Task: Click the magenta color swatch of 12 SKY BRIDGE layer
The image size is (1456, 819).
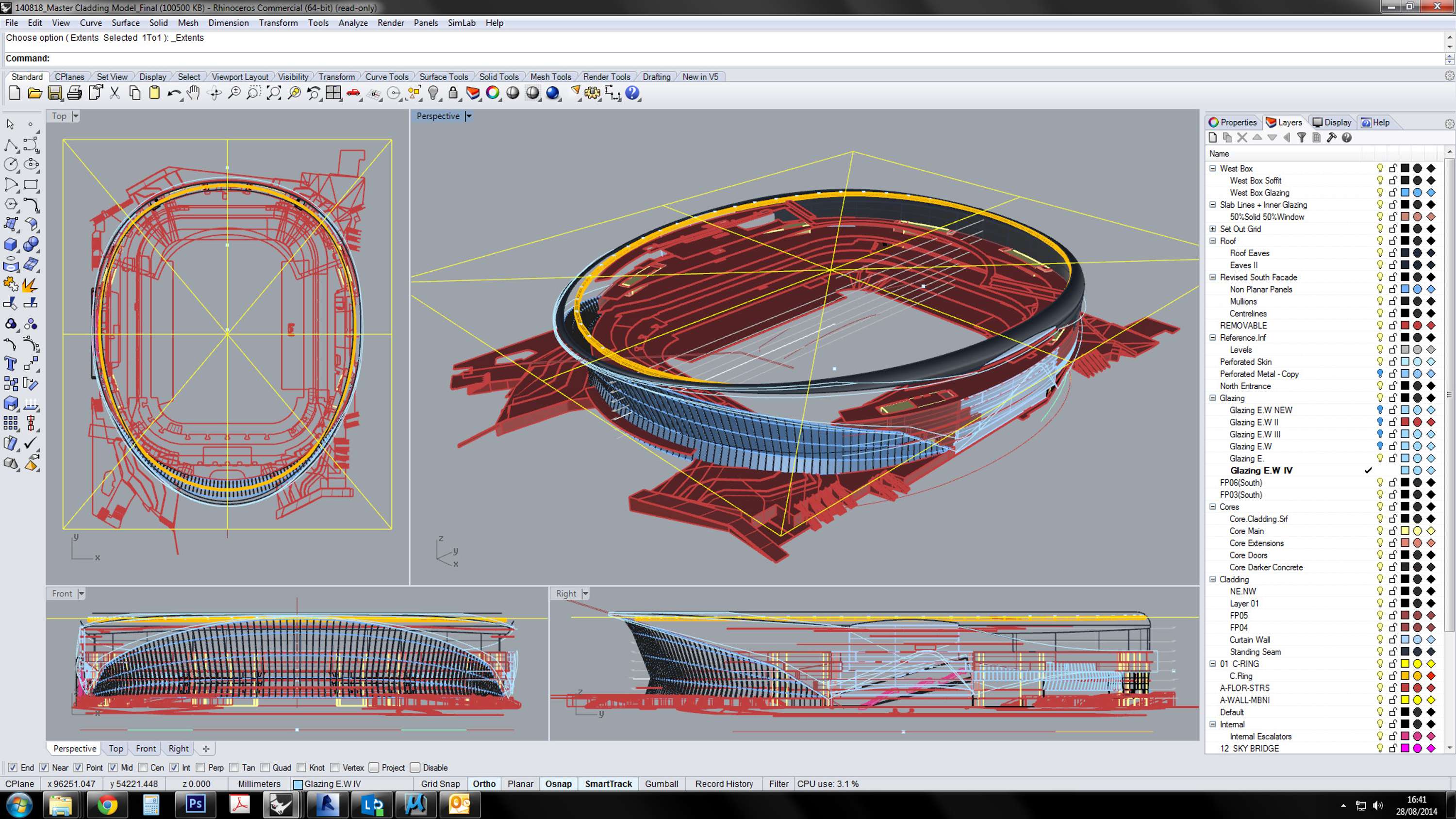Action: [1405, 748]
